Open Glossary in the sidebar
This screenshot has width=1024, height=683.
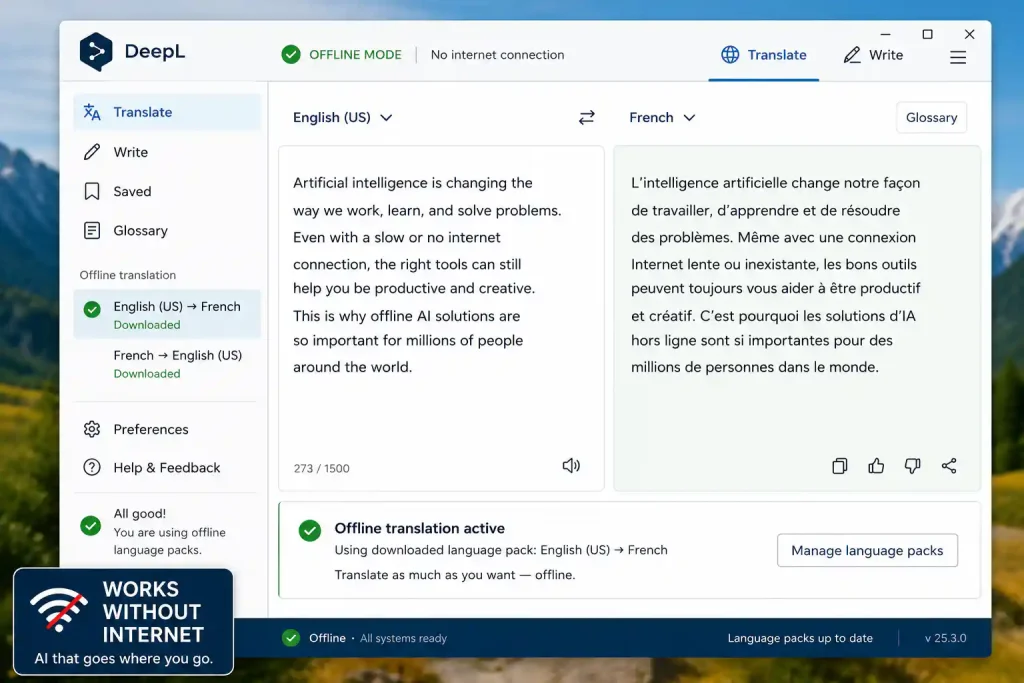coord(167,230)
